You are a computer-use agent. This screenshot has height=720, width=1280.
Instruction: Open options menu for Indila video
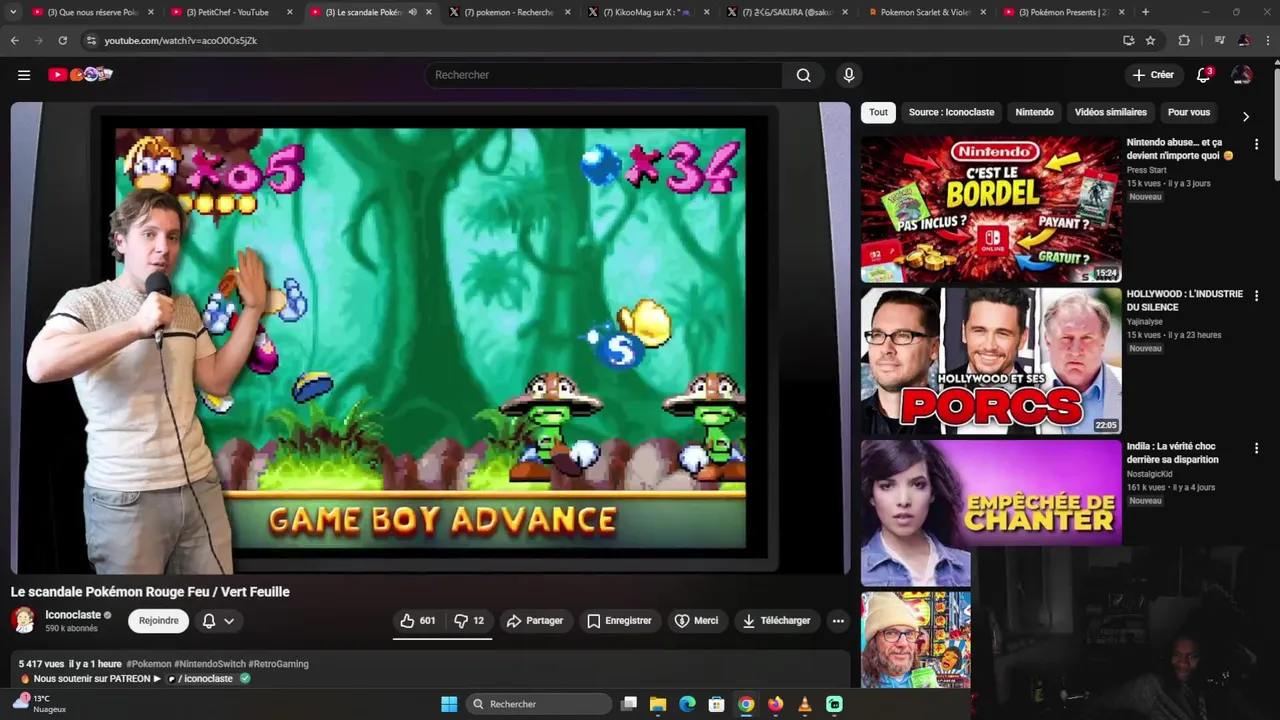(x=1256, y=448)
